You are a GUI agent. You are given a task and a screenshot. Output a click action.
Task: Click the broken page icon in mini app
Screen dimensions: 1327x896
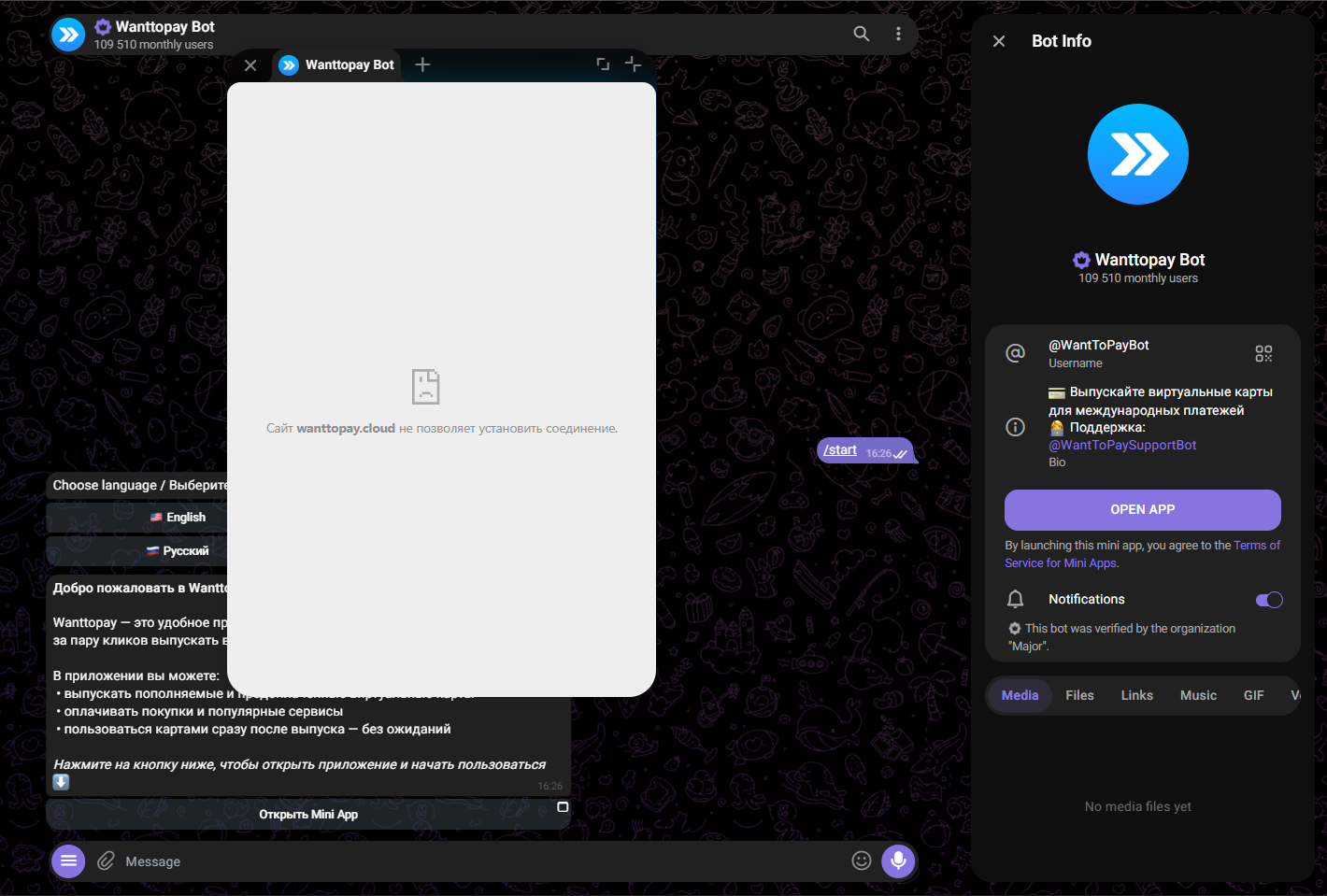pyautogui.click(x=425, y=387)
